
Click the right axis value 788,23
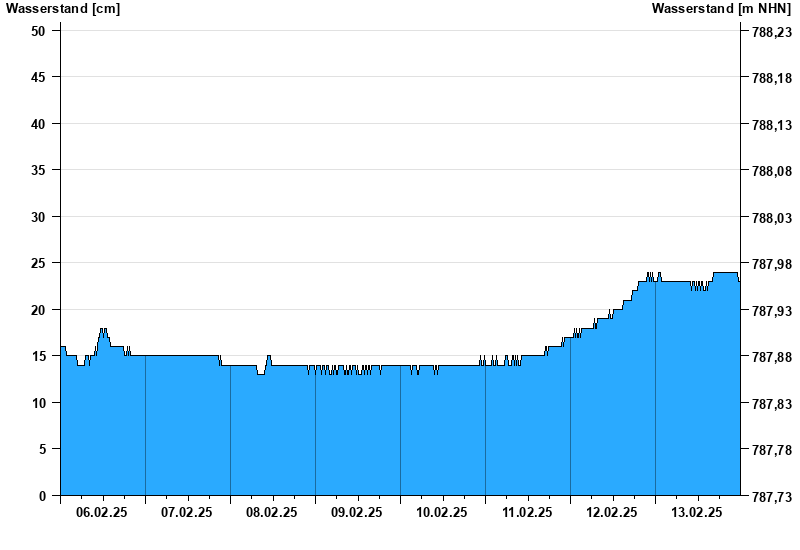point(772,33)
